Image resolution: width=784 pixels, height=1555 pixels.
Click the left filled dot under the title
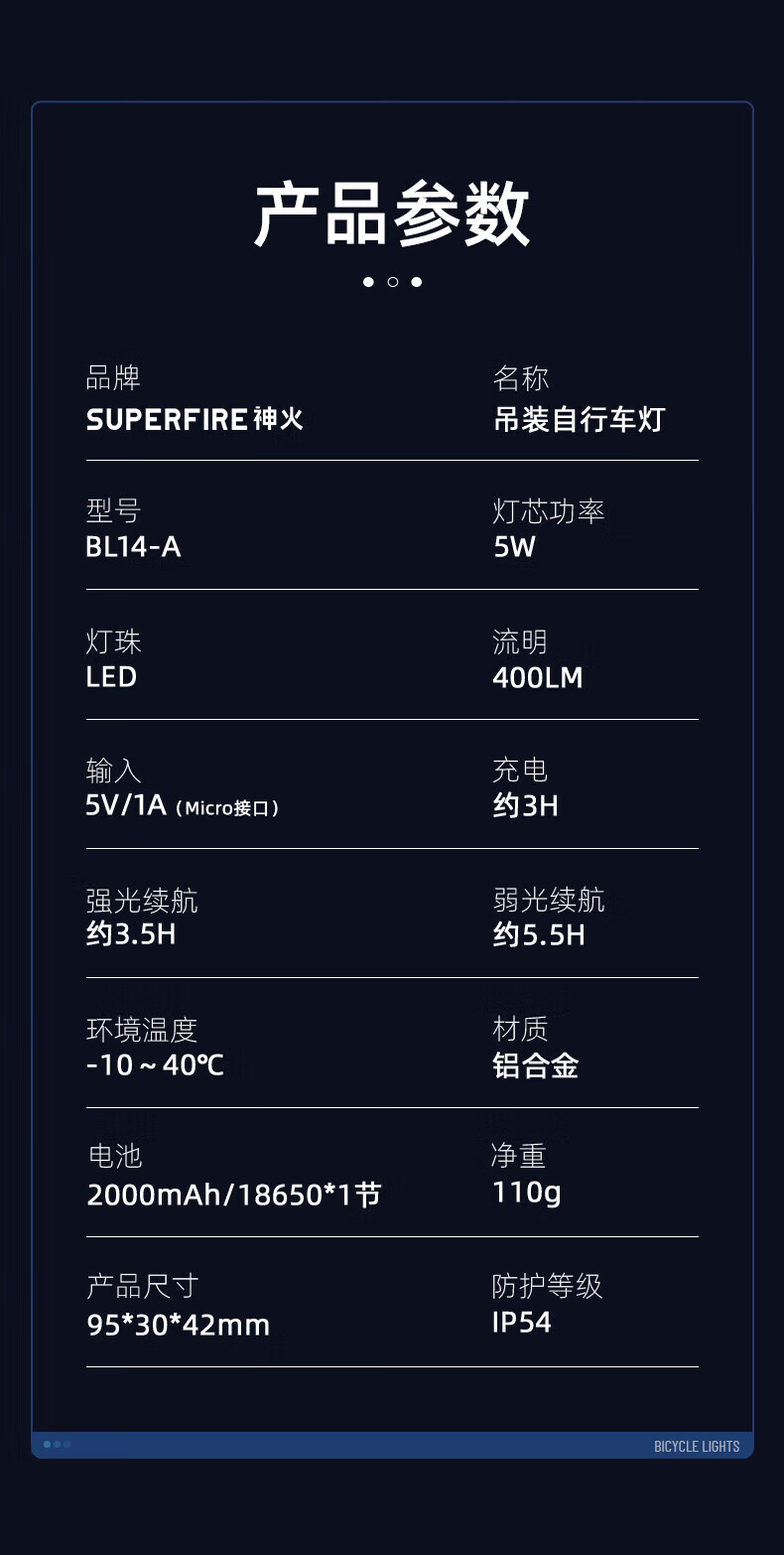click(x=368, y=282)
